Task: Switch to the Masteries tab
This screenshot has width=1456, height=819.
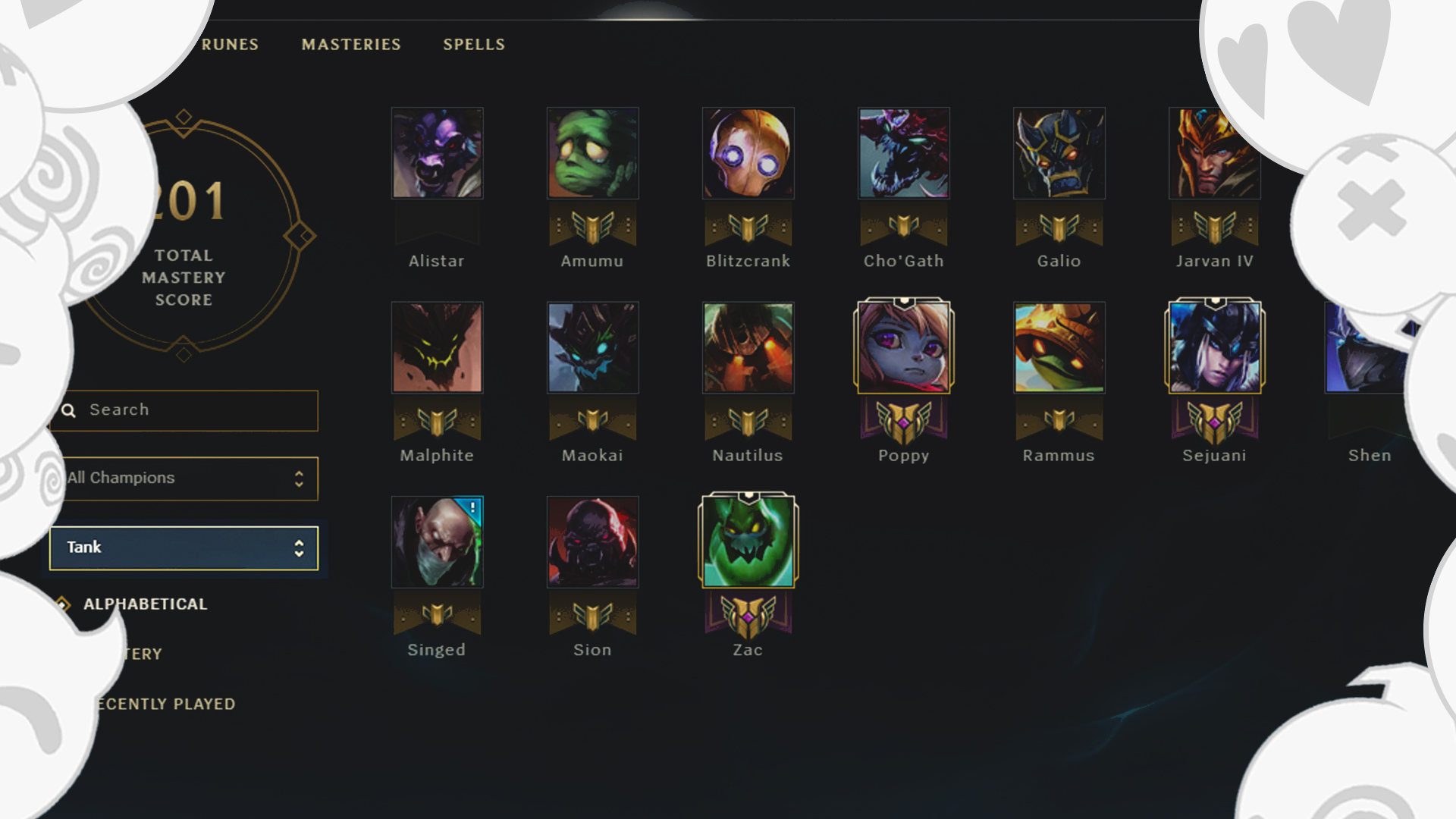Action: pyautogui.click(x=351, y=45)
